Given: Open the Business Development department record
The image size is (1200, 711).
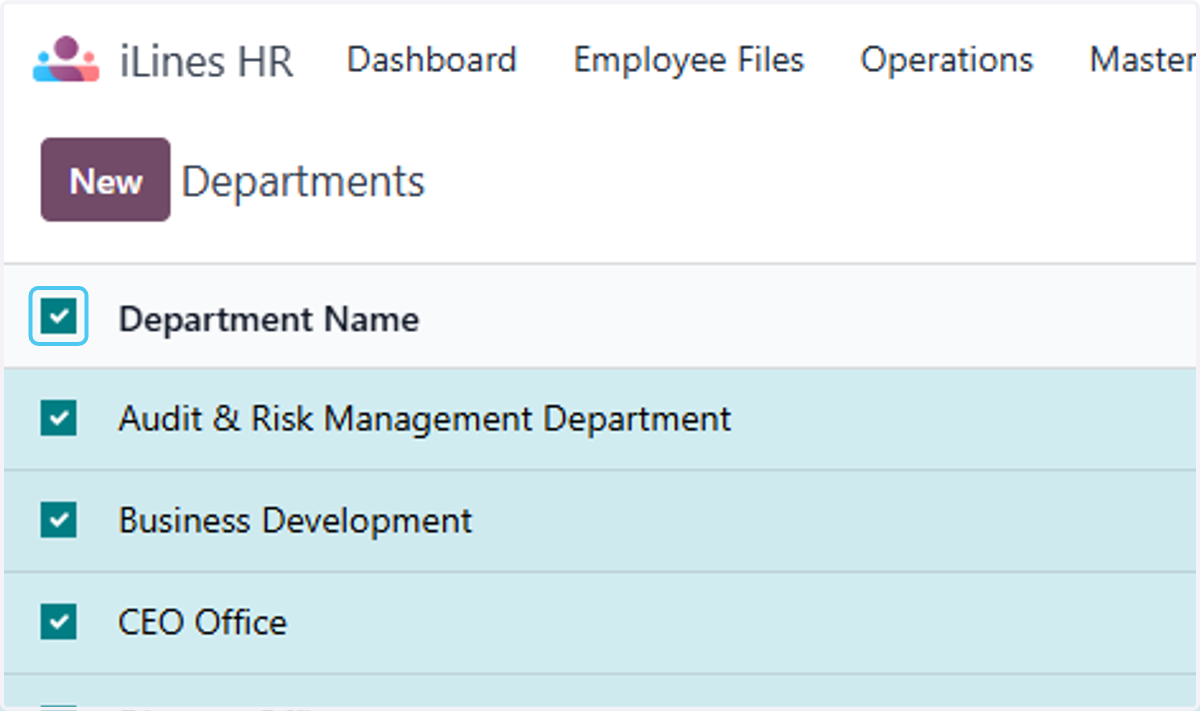Looking at the screenshot, I should click(295, 520).
